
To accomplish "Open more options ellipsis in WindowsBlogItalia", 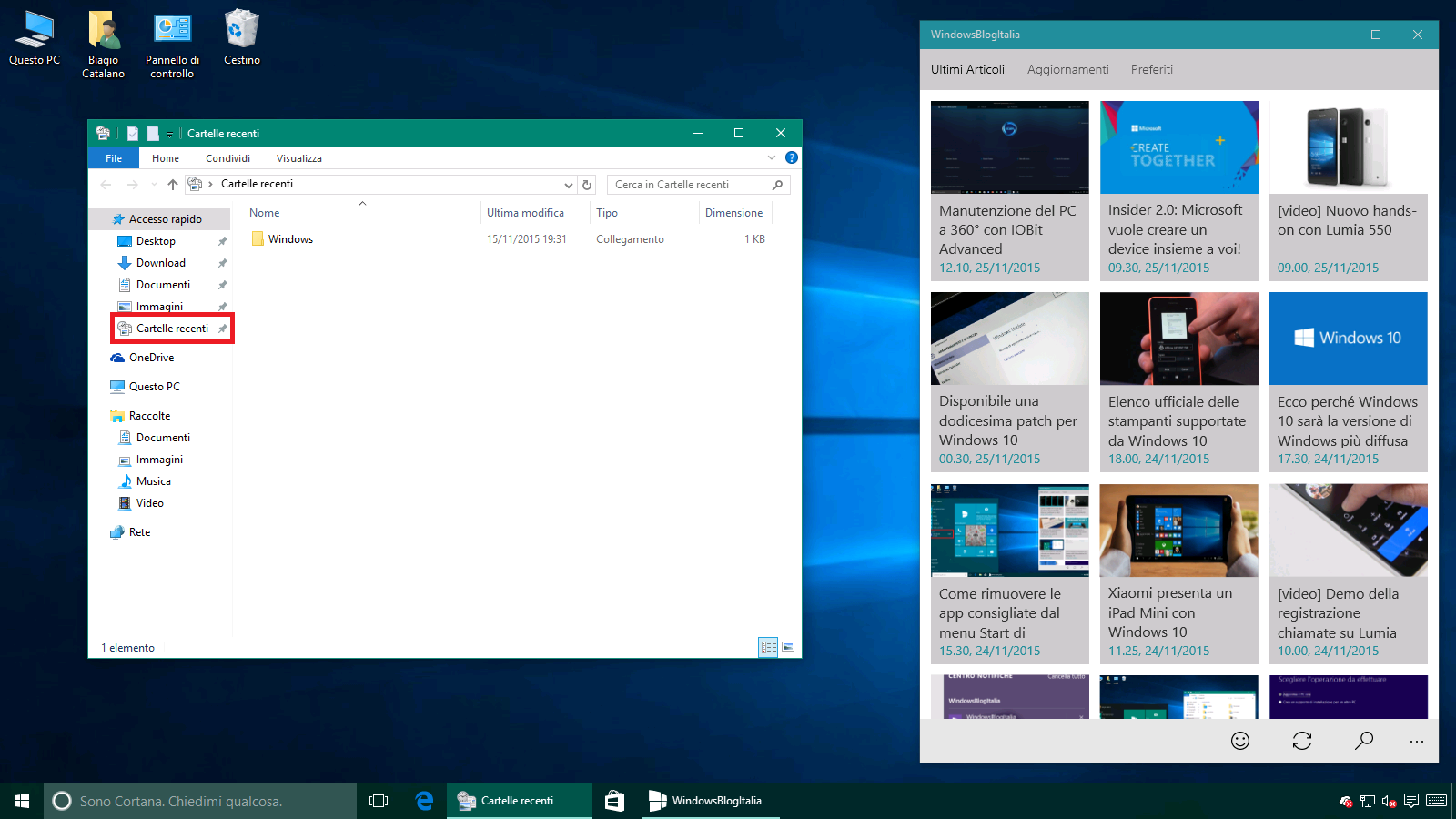I will [1417, 741].
